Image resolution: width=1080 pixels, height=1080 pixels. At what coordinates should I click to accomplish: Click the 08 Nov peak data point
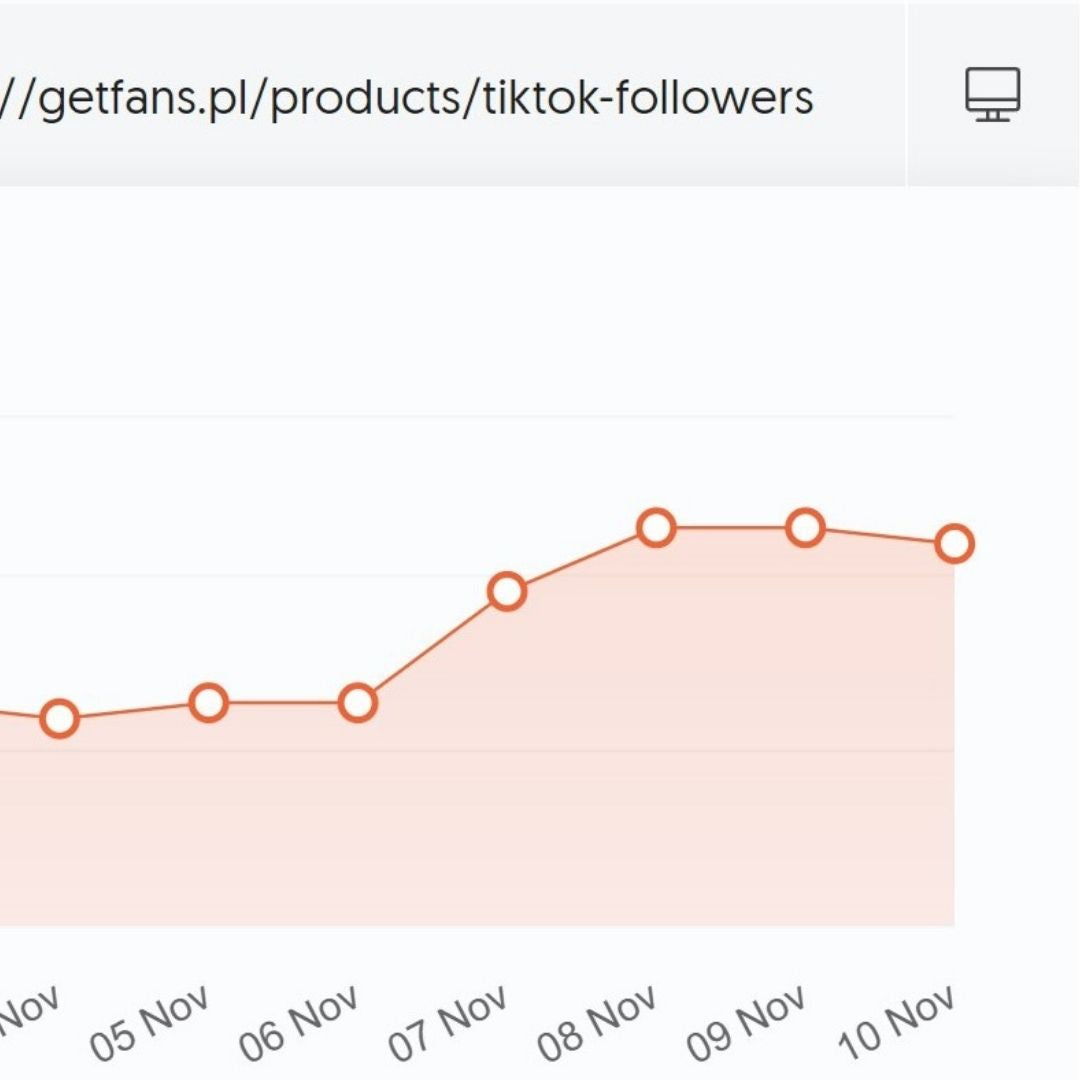tap(656, 527)
